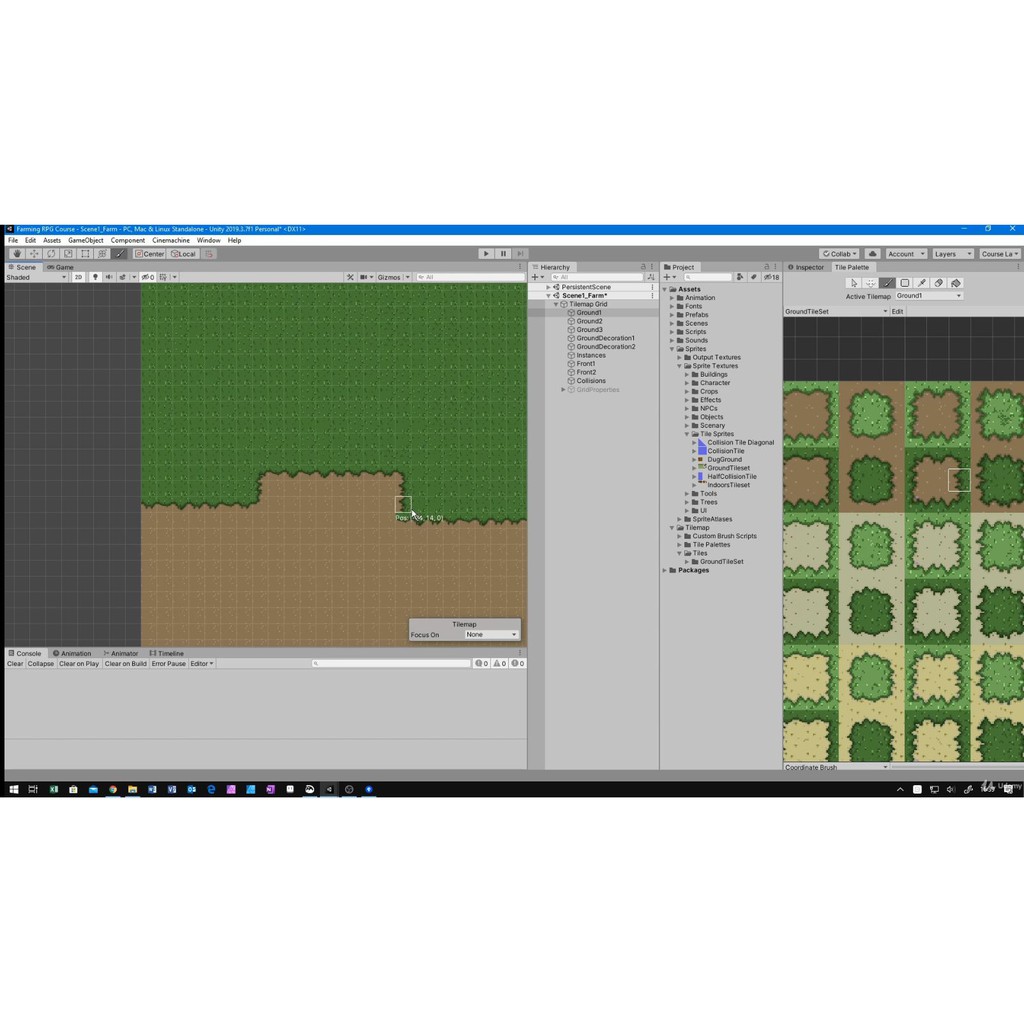This screenshot has width=1024, height=1024.
Task: Toggle Error Pause in the Console
Action: pos(168,664)
